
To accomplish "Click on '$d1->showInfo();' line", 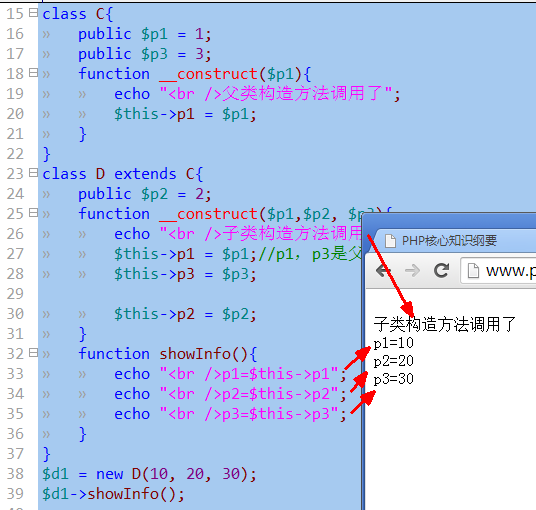I will pyautogui.click(x=113, y=494).
